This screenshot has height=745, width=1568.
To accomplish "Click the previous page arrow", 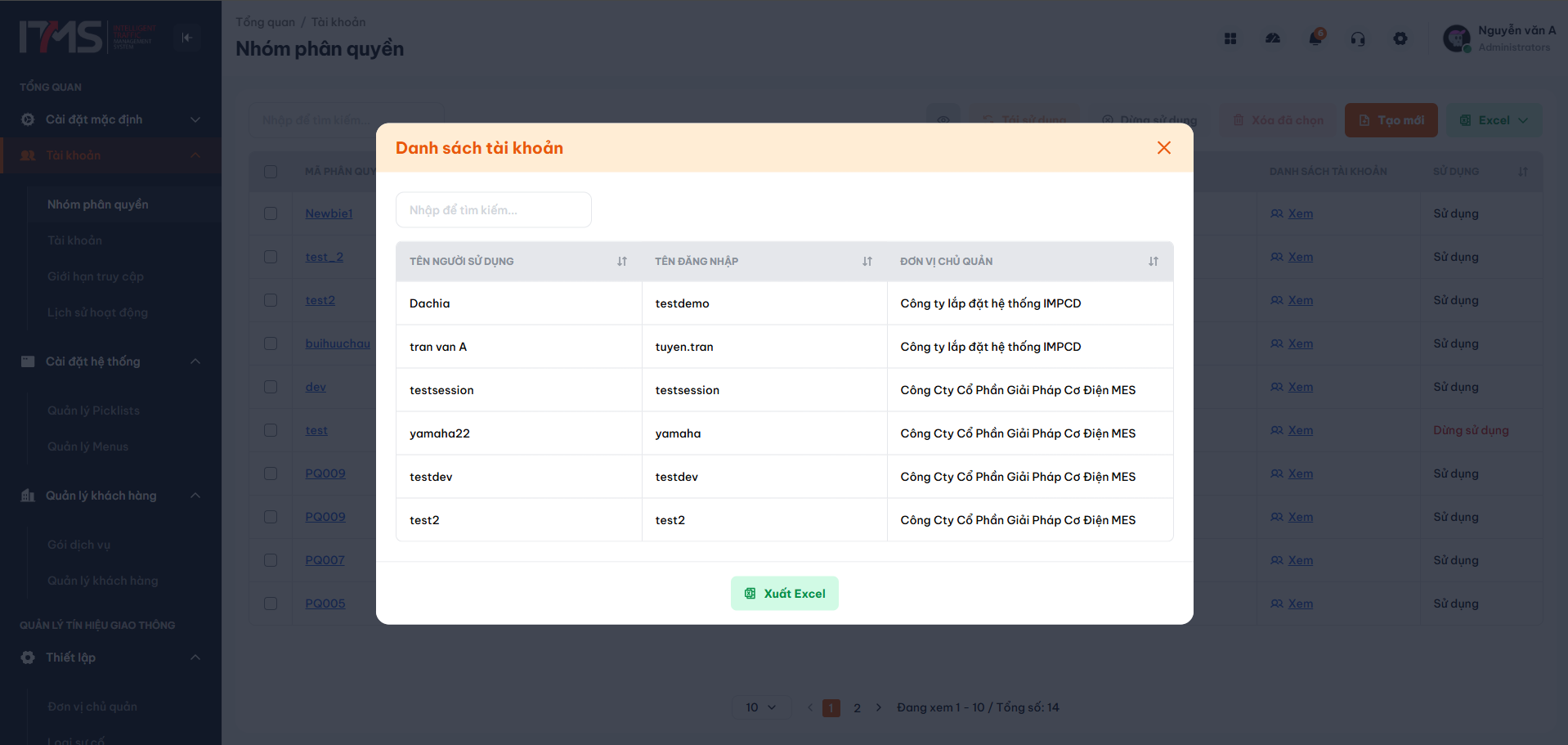I will (x=810, y=707).
